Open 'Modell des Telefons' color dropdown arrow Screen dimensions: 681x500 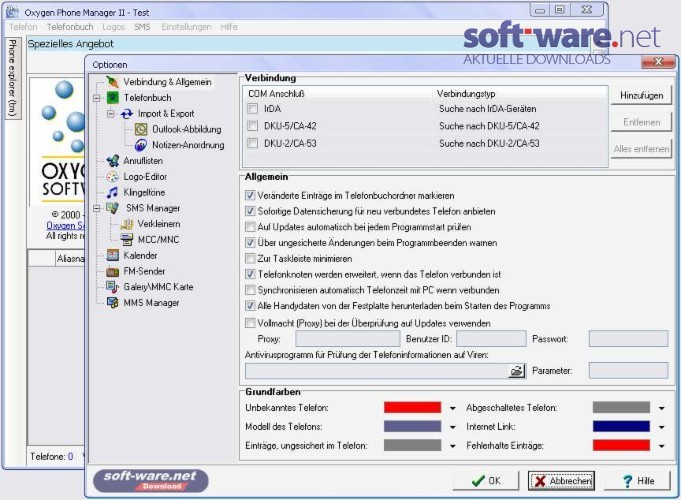point(453,427)
